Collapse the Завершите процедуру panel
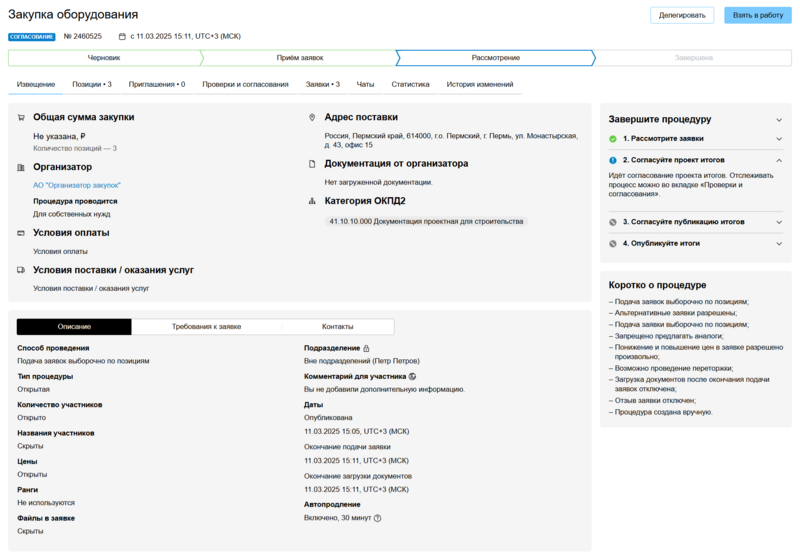The width and height of the screenshot is (800, 560). (779, 119)
